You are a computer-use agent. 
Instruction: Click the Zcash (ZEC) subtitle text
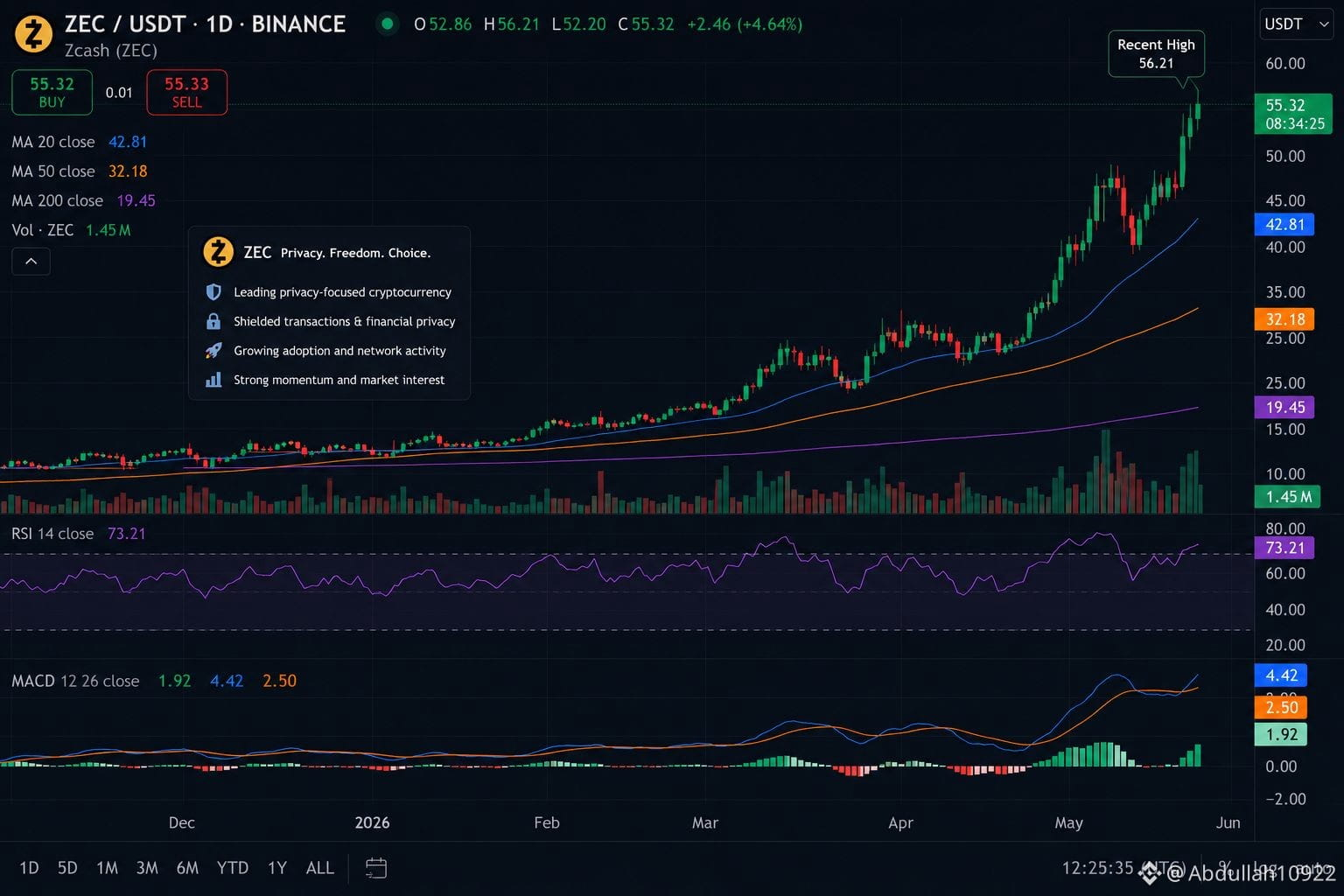point(111,51)
